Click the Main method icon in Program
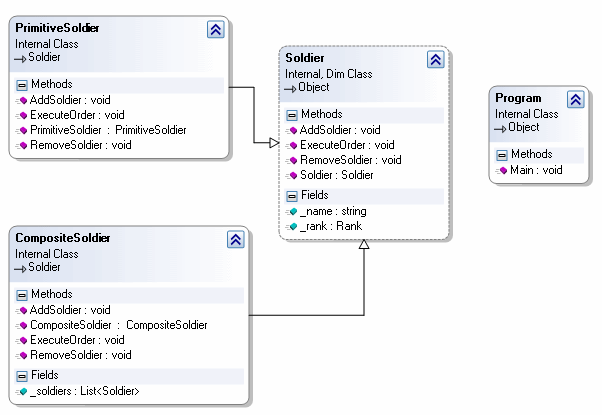This screenshot has width=602, height=415. [x=502, y=170]
